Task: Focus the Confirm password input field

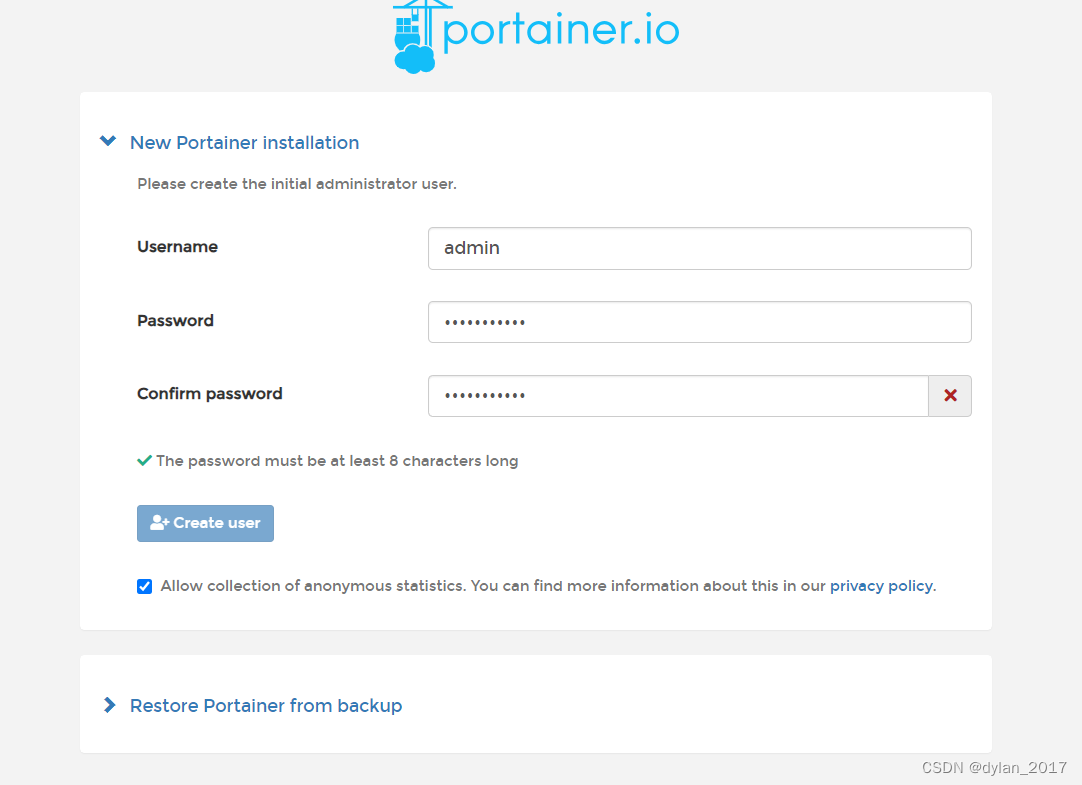Action: tap(678, 396)
